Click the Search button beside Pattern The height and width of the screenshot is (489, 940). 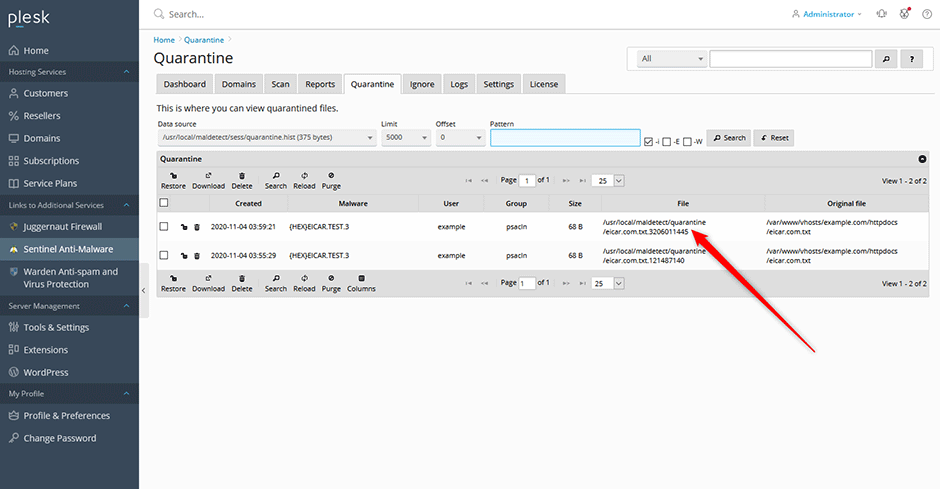tap(729, 138)
